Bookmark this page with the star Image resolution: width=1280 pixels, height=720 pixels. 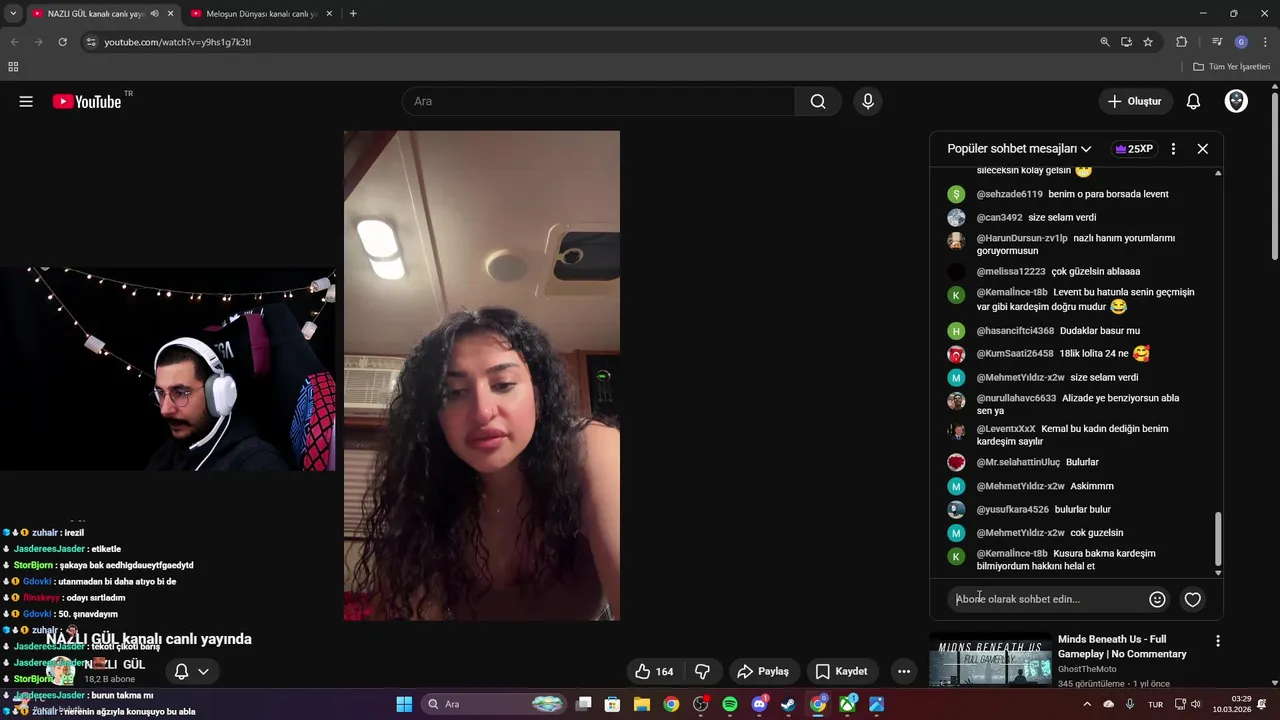(x=1148, y=42)
